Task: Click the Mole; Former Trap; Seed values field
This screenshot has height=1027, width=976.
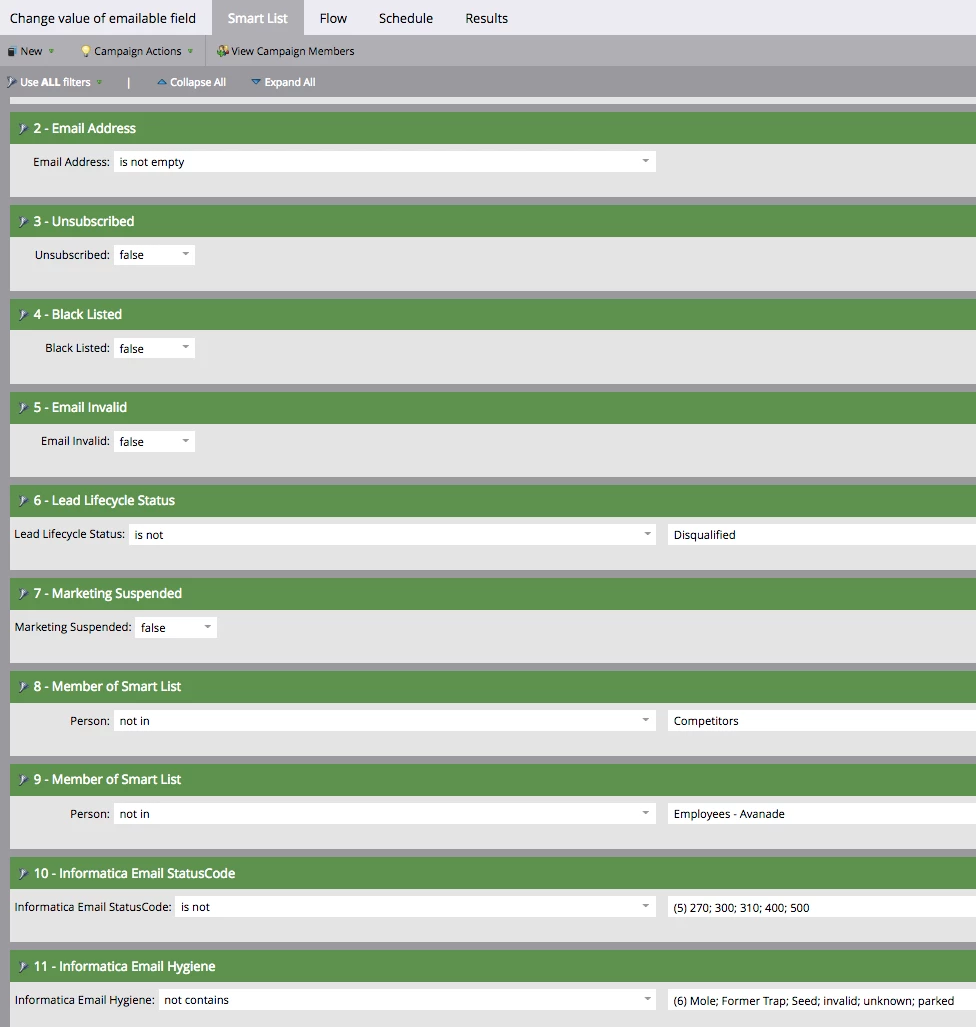Action: (x=821, y=1000)
